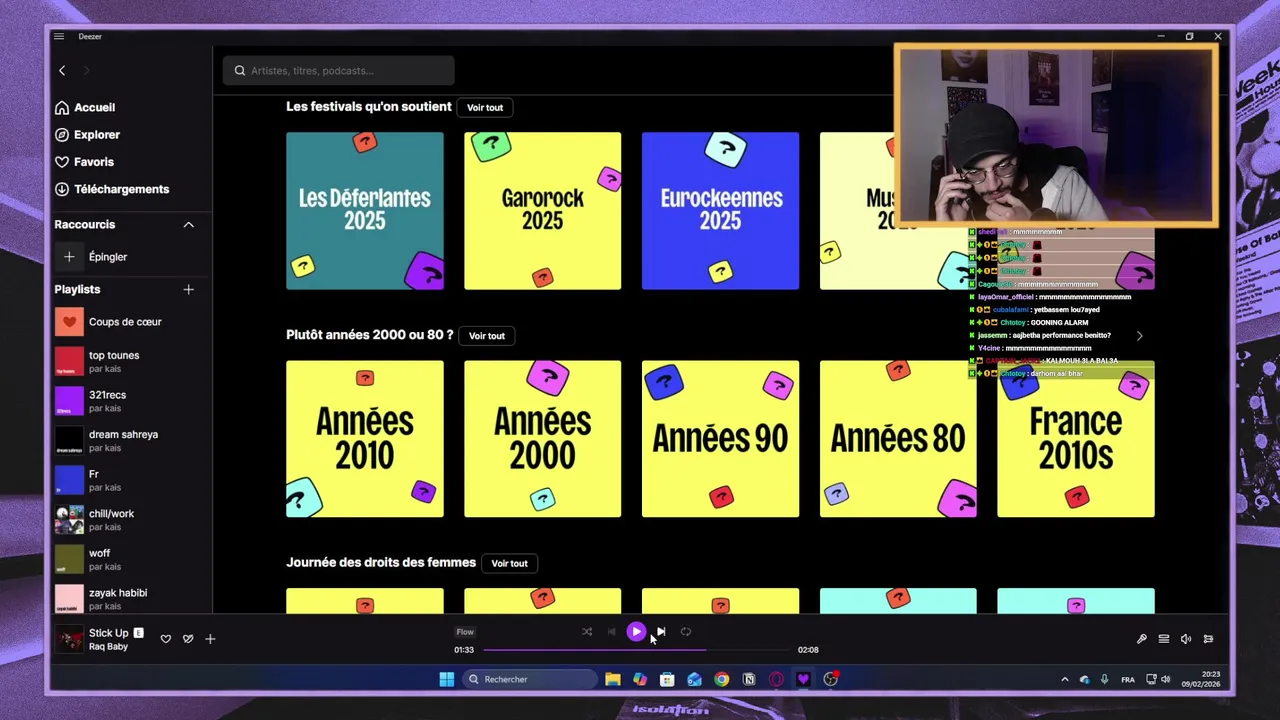Open the Deezer taskbar icon
The image size is (1280, 720).
803,679
